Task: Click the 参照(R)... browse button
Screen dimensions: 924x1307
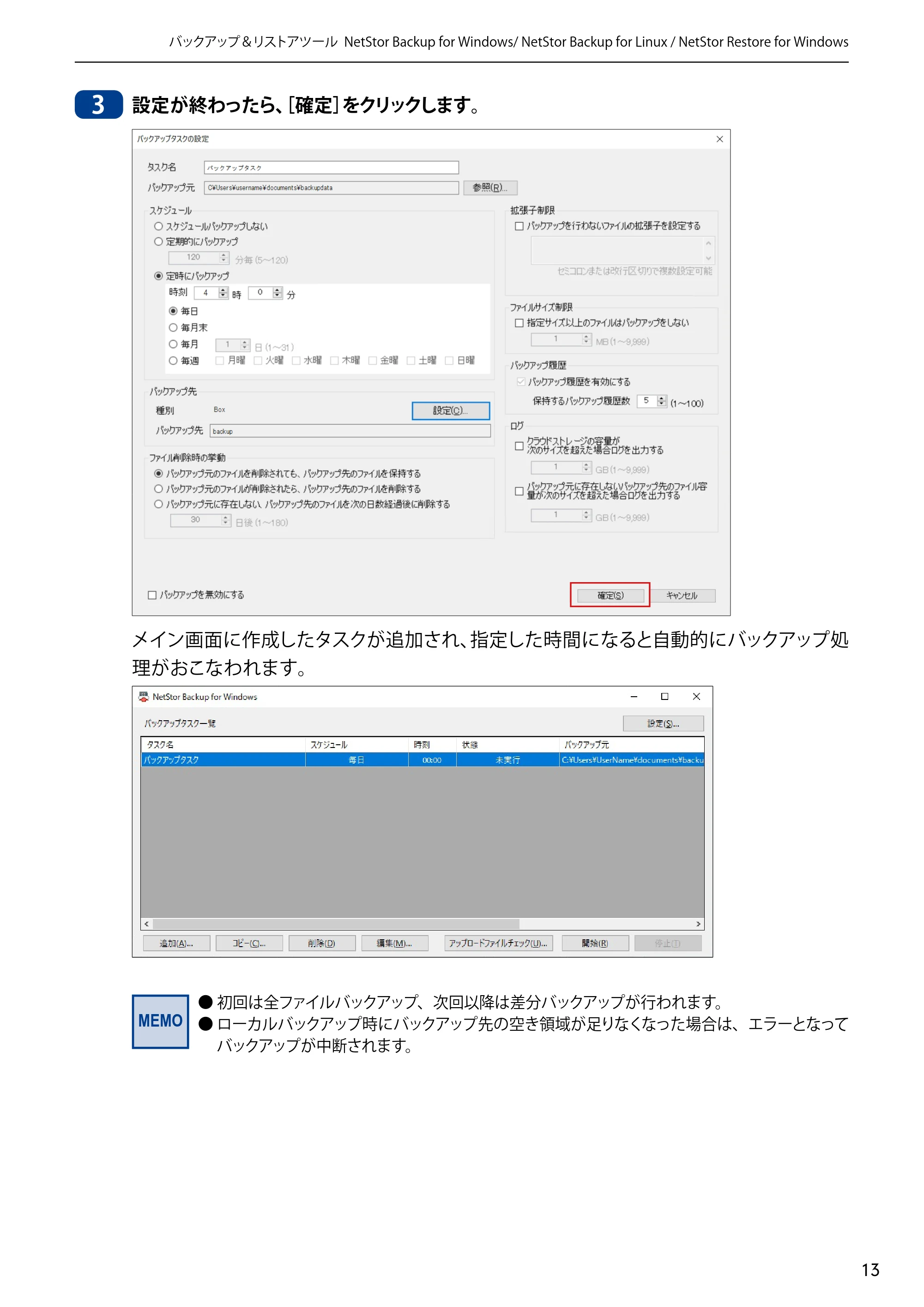Action: (x=490, y=187)
